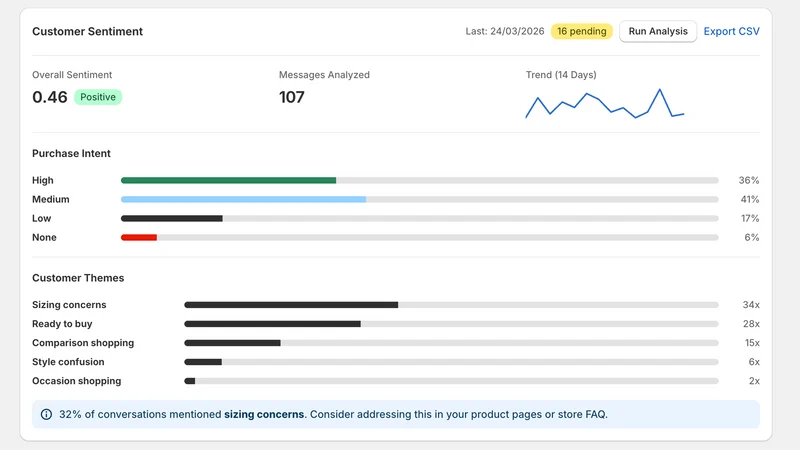
Task: Click the Customer Sentiment heading
Action: click(x=87, y=31)
